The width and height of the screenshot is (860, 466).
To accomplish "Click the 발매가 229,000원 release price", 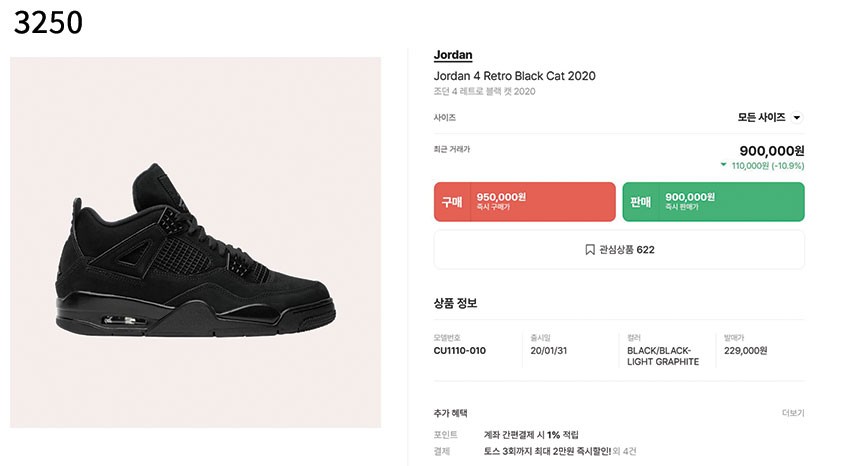I will point(745,351).
